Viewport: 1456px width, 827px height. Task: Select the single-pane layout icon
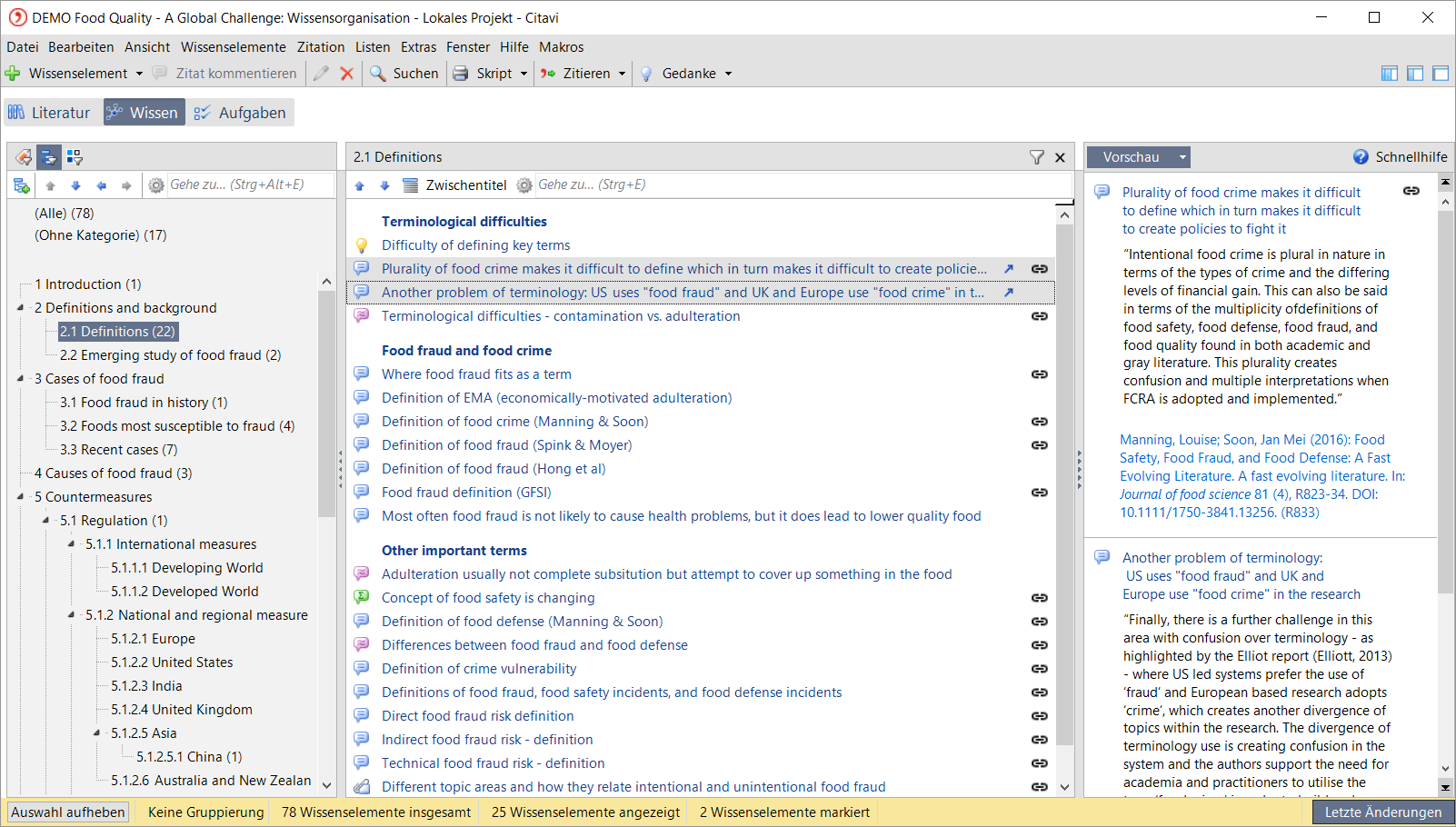point(1441,74)
